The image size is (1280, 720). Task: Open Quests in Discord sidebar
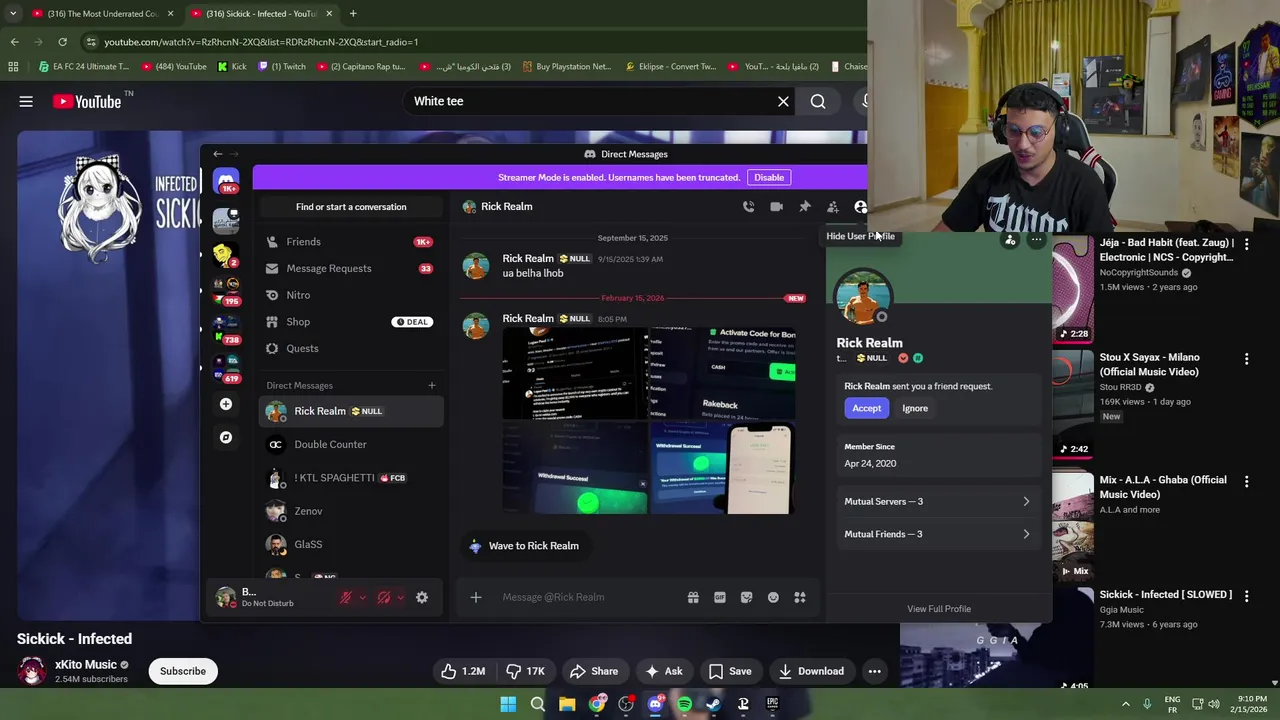click(351, 349)
